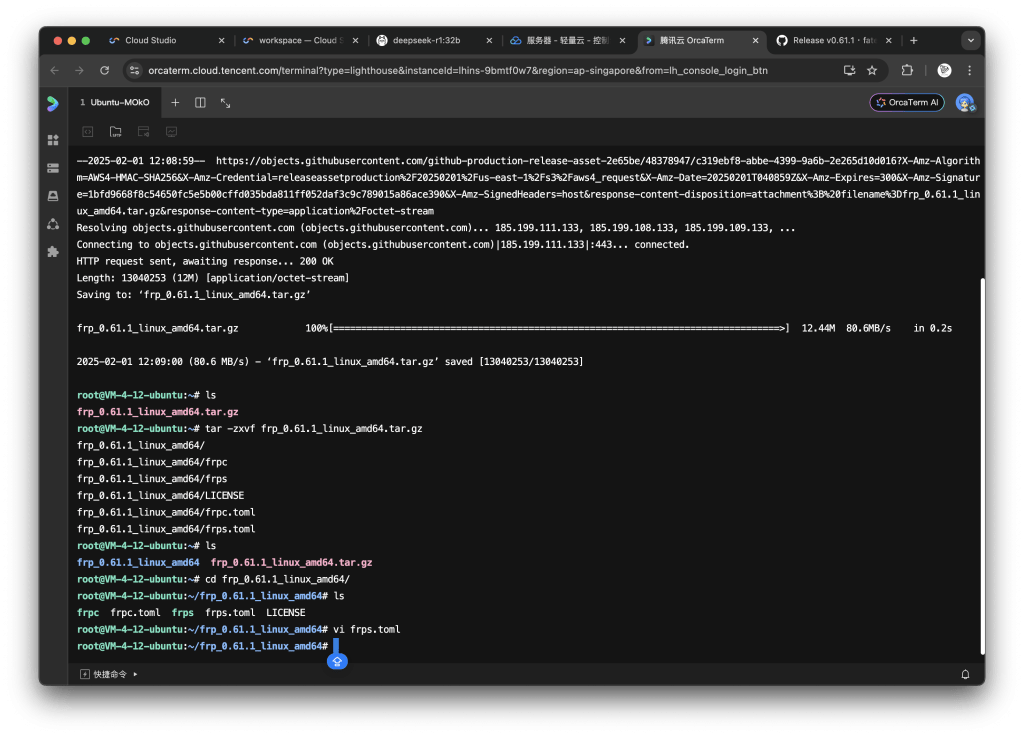
Task: Open the dashboard grid icon in the sidebar
Action: point(53,140)
